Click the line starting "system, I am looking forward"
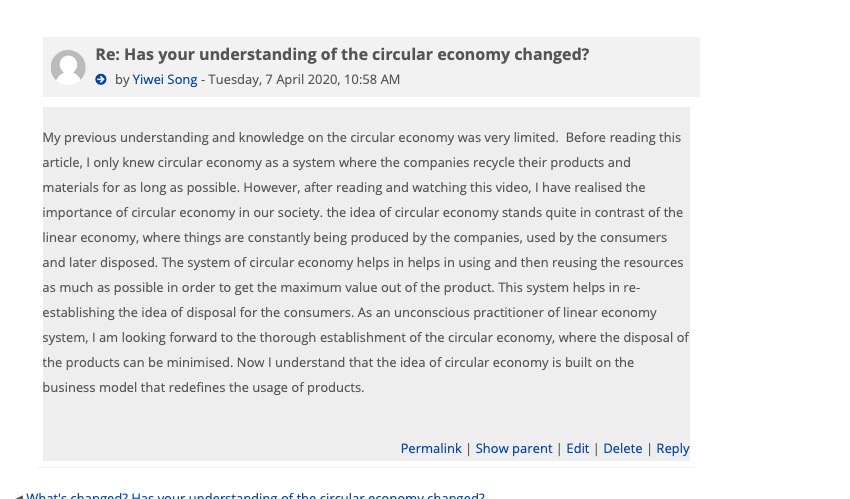850x499 pixels. 365,337
